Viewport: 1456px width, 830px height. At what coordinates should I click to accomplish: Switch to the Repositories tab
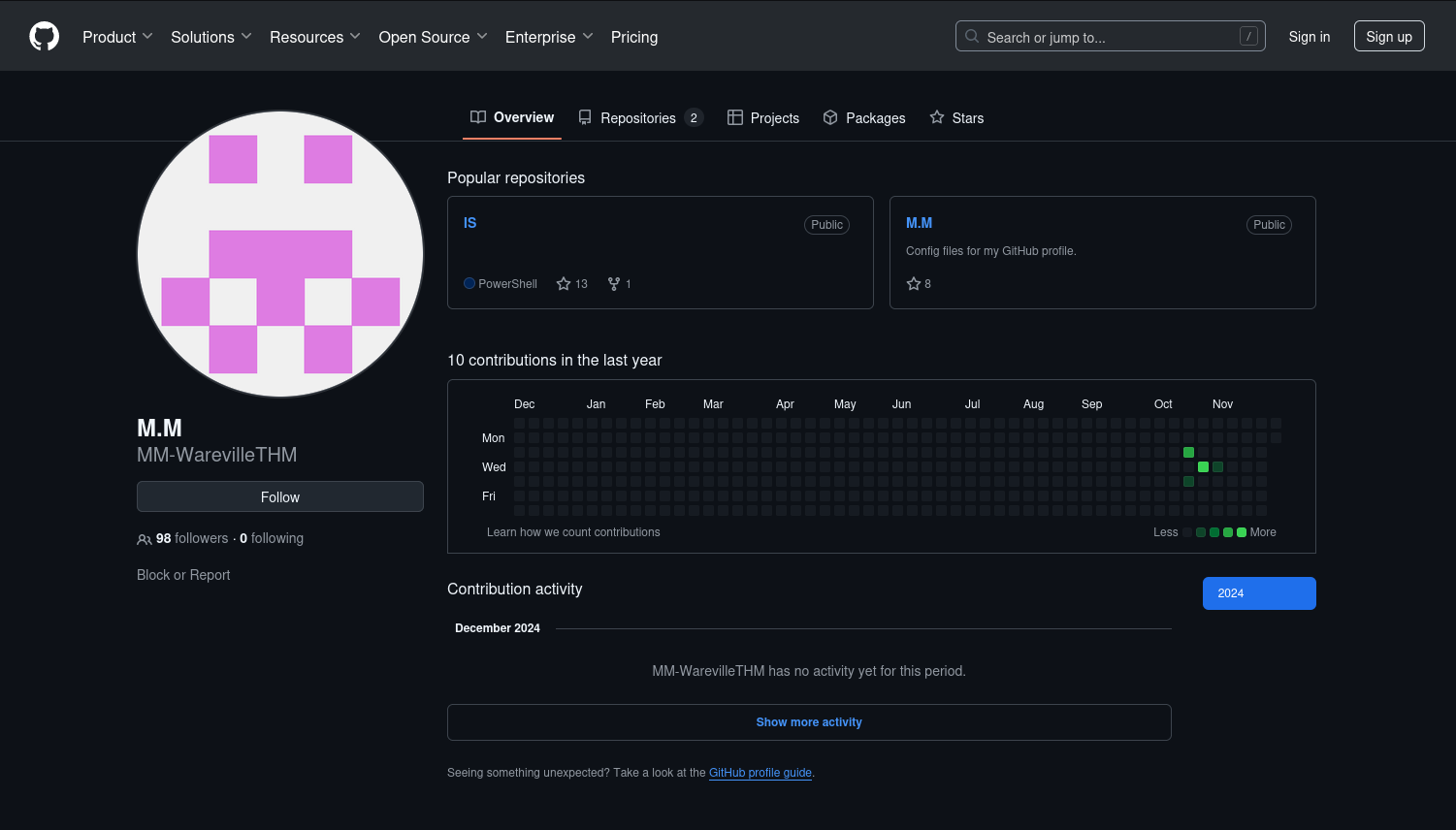[640, 117]
